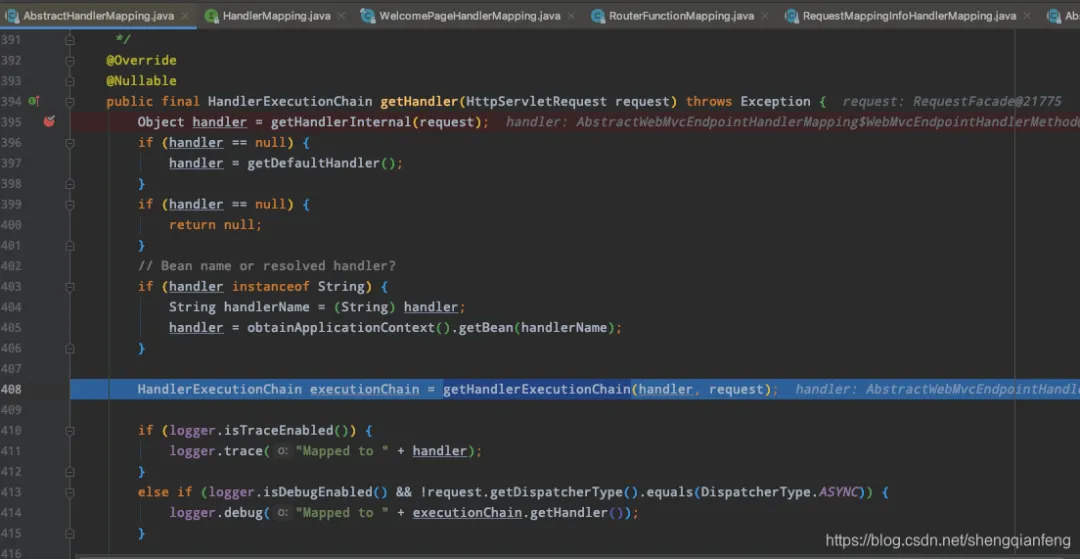This screenshot has width=1080, height=559.
Task: Collapse the comment fold marker at line 391
Action: click(x=70, y=41)
